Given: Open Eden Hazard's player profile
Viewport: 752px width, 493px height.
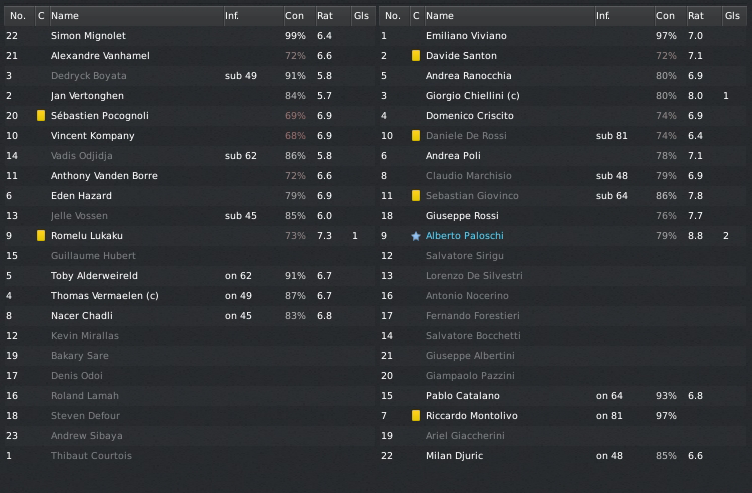Looking at the screenshot, I should click(81, 196).
